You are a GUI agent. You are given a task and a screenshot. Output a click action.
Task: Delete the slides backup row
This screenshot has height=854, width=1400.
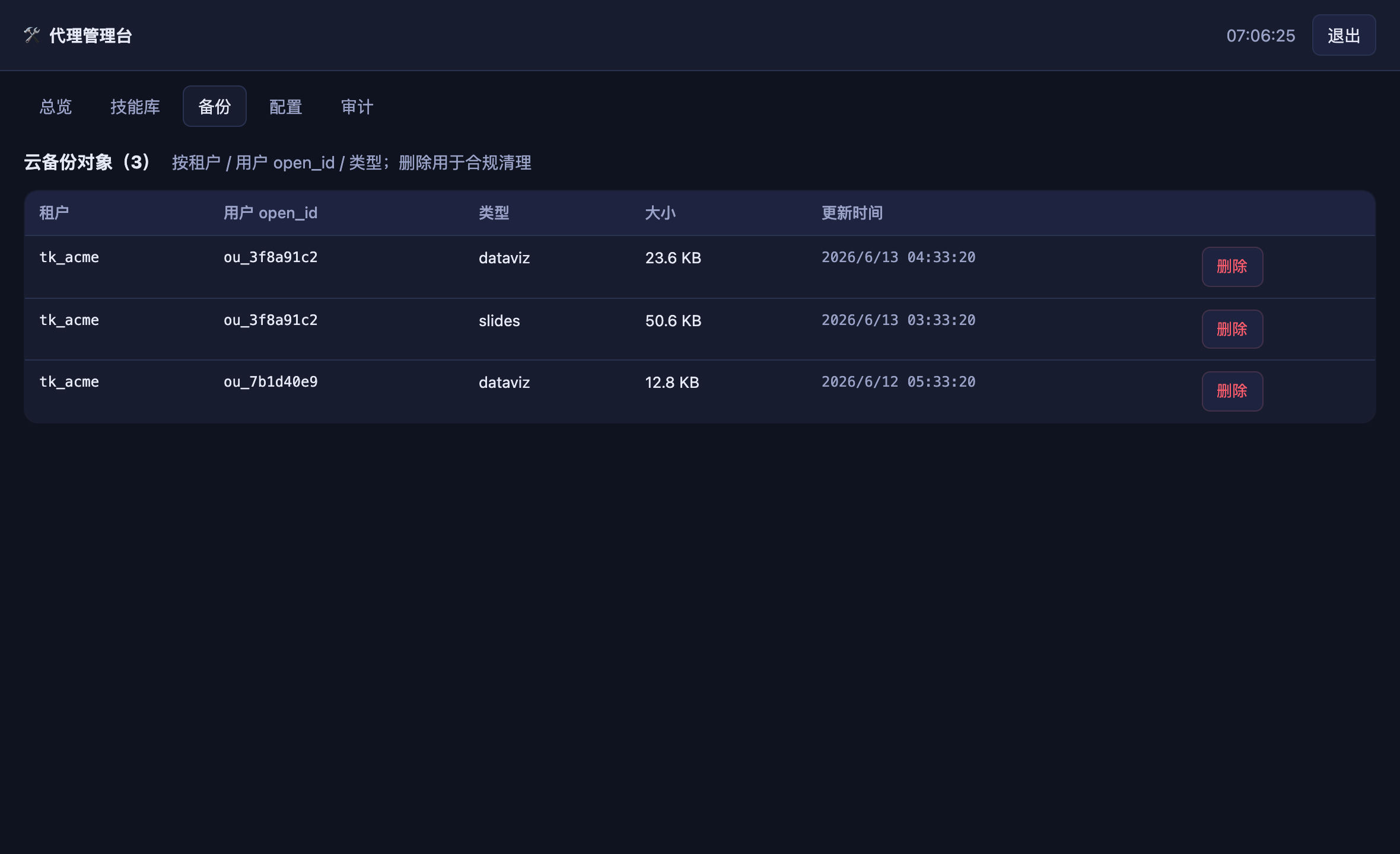tap(1232, 329)
